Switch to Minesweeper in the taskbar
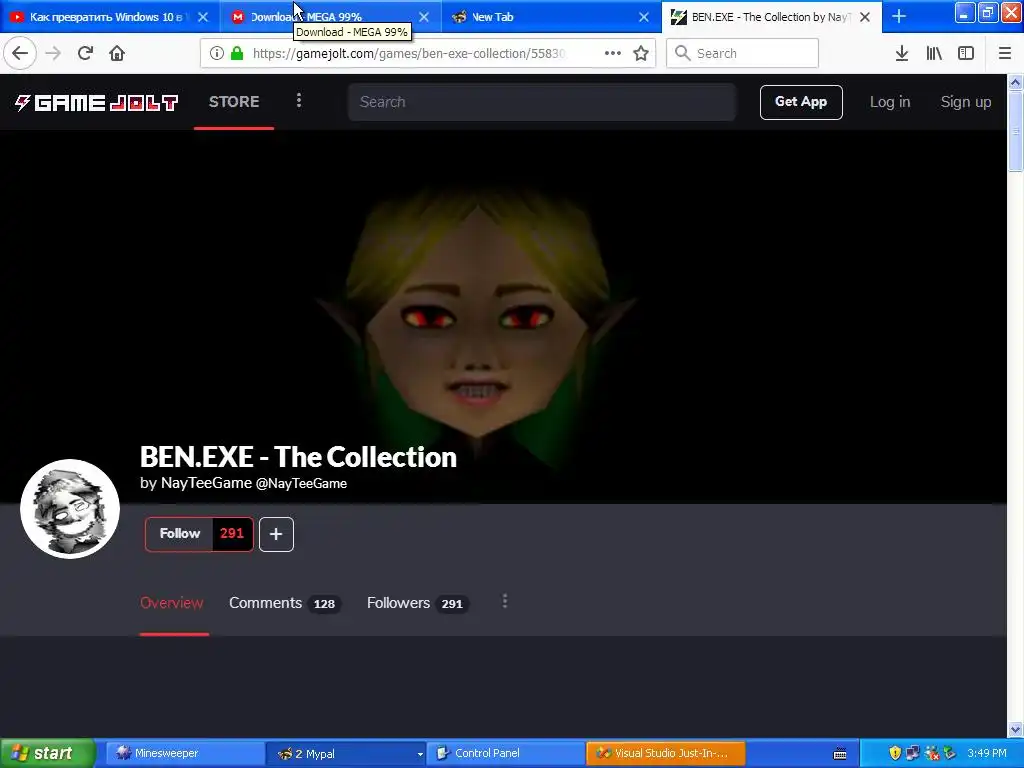 tap(184, 753)
